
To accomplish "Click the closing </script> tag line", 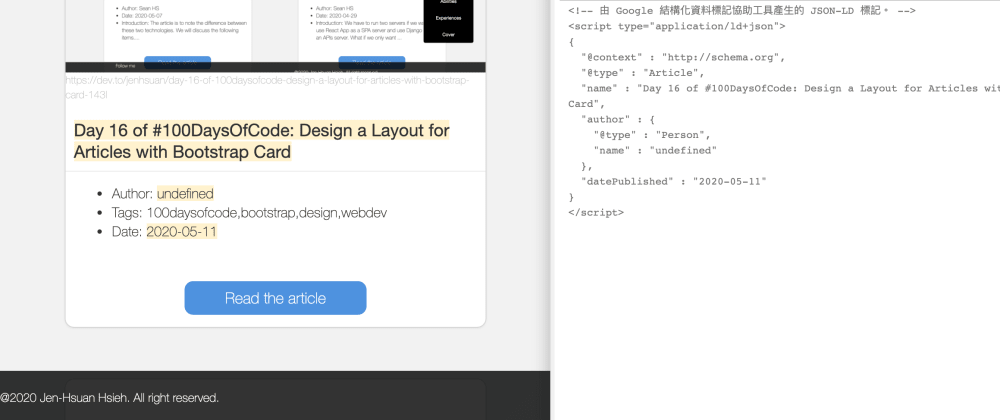I will pos(596,212).
